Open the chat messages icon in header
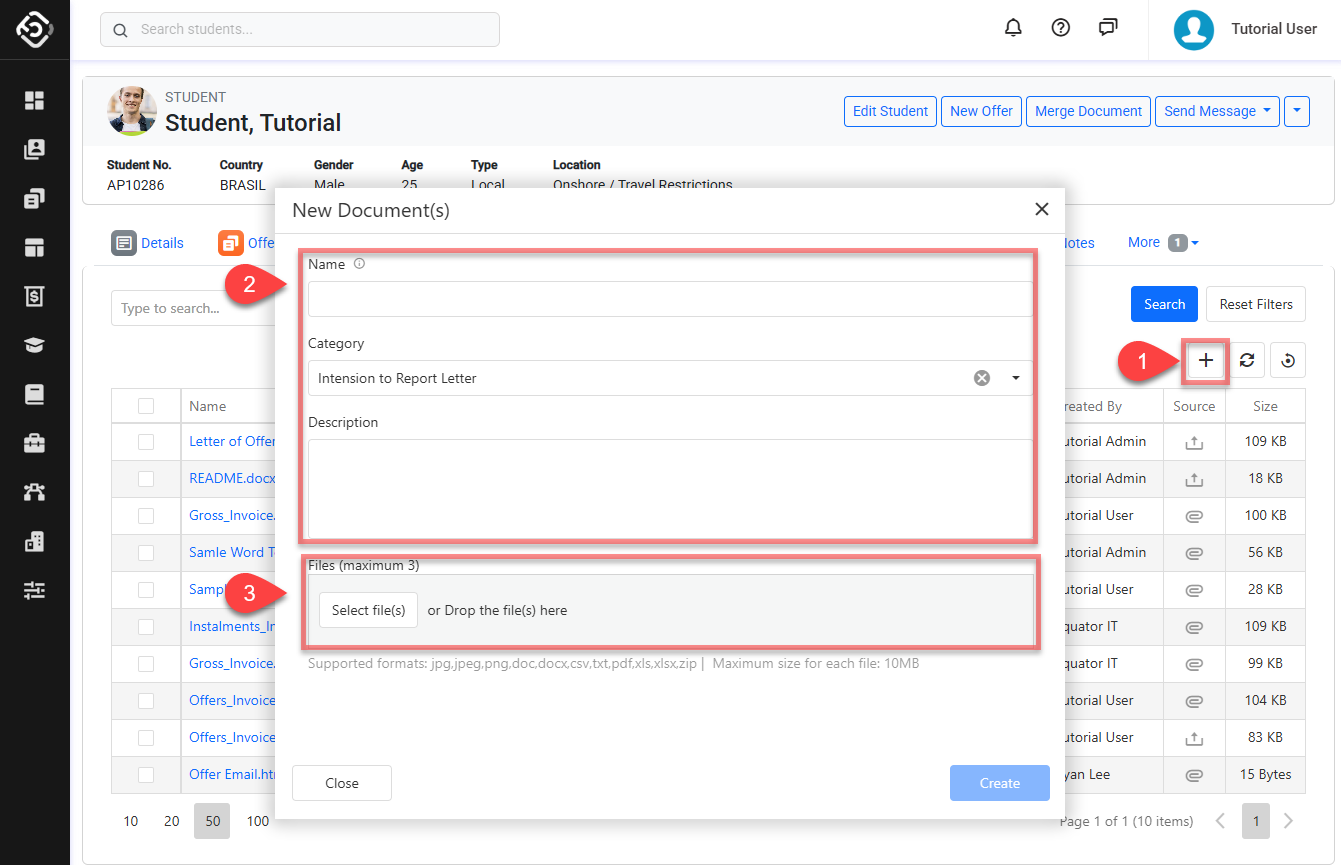The width and height of the screenshot is (1341, 865). click(1108, 28)
